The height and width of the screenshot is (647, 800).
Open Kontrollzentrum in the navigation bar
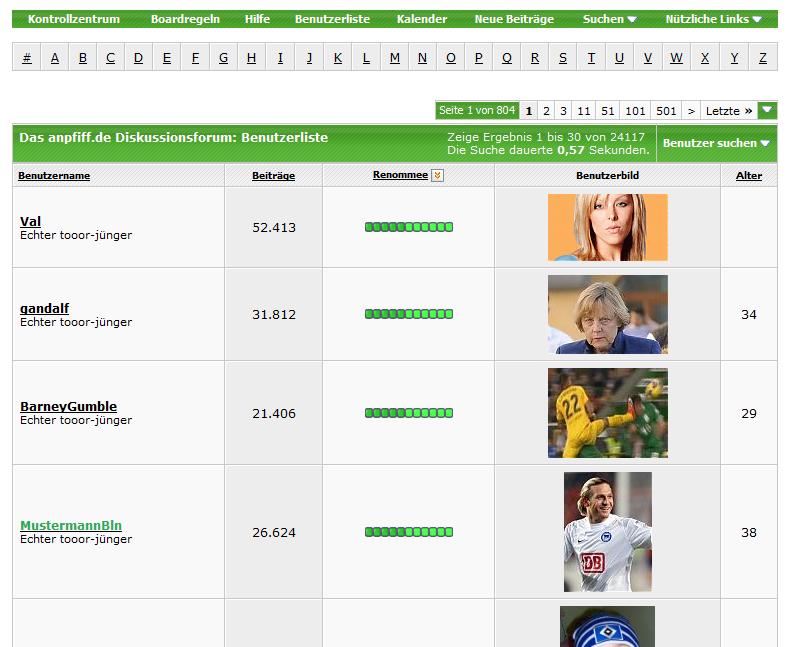pos(73,19)
